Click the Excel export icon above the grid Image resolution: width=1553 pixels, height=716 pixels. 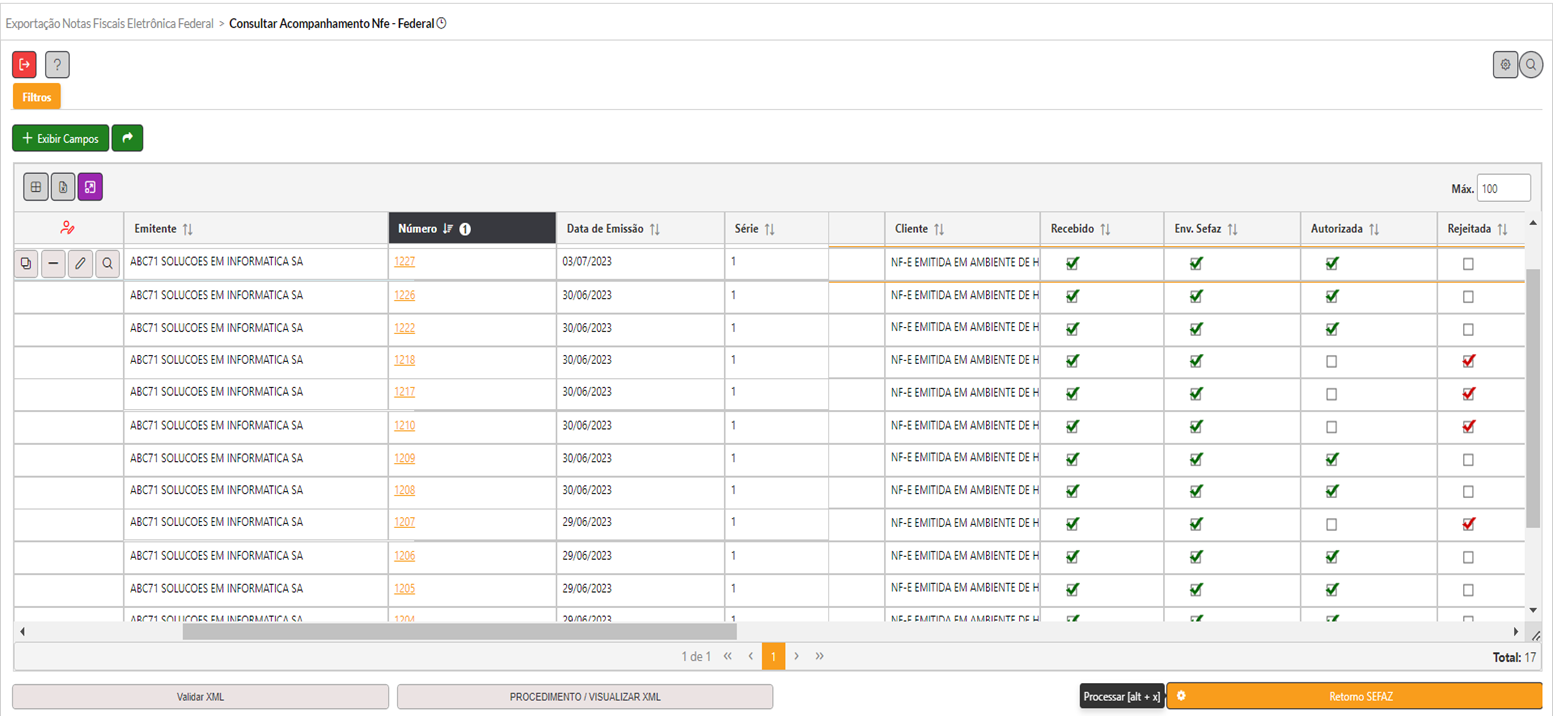click(63, 186)
